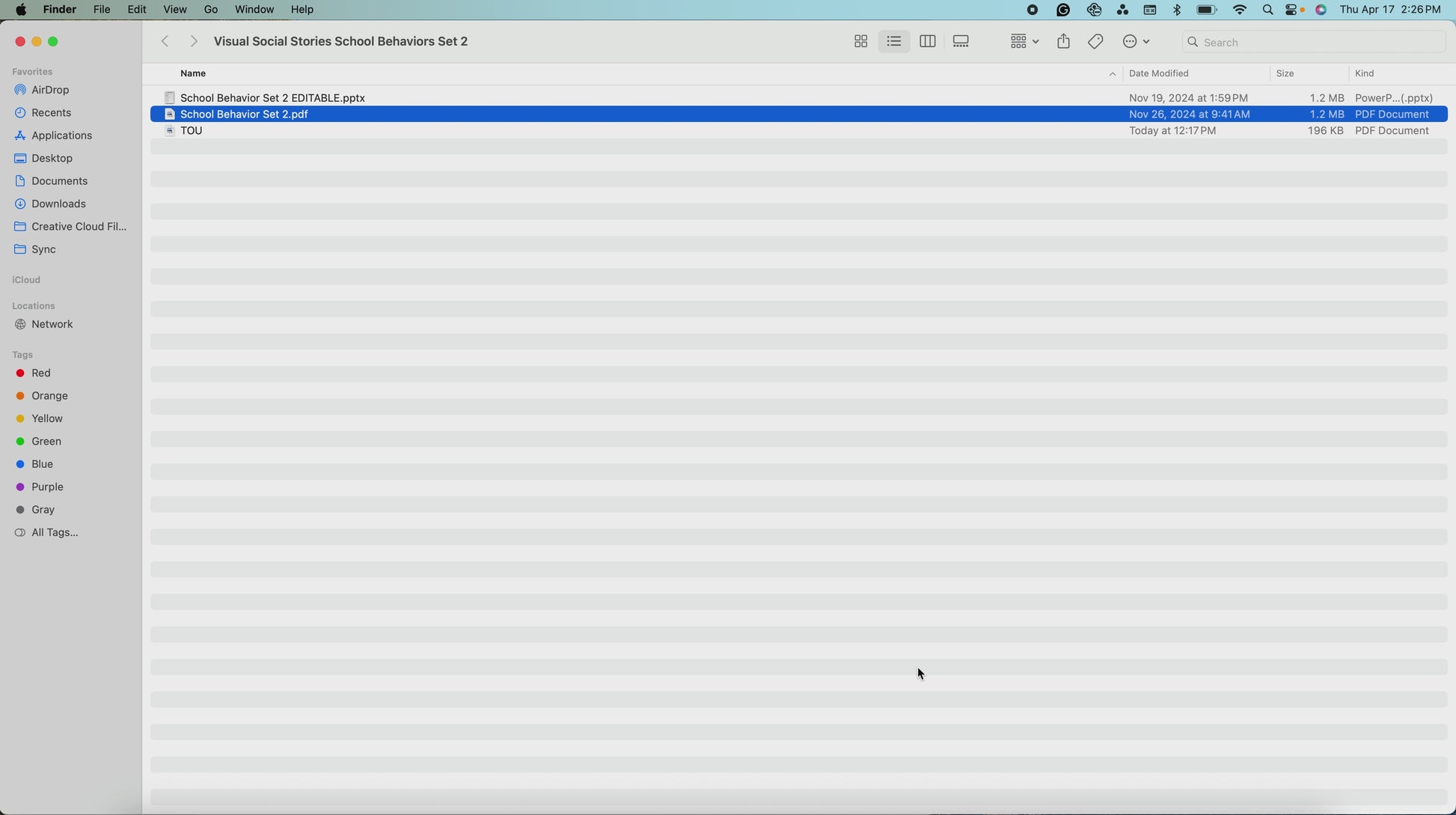Screen dimensions: 1456x815
Task: Open AirDrop in the sidebar
Action: coord(50,90)
